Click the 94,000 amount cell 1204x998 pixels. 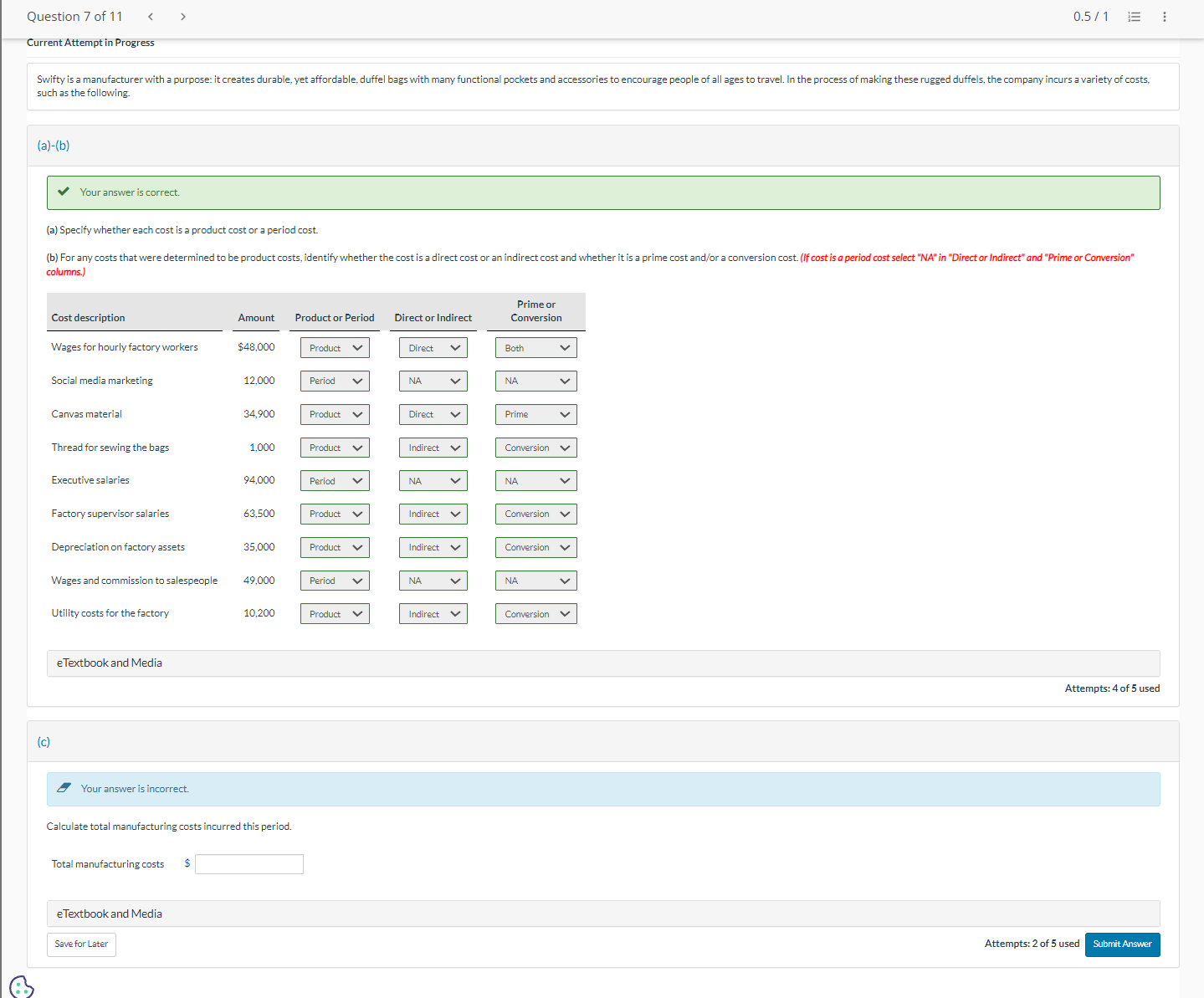(x=259, y=480)
